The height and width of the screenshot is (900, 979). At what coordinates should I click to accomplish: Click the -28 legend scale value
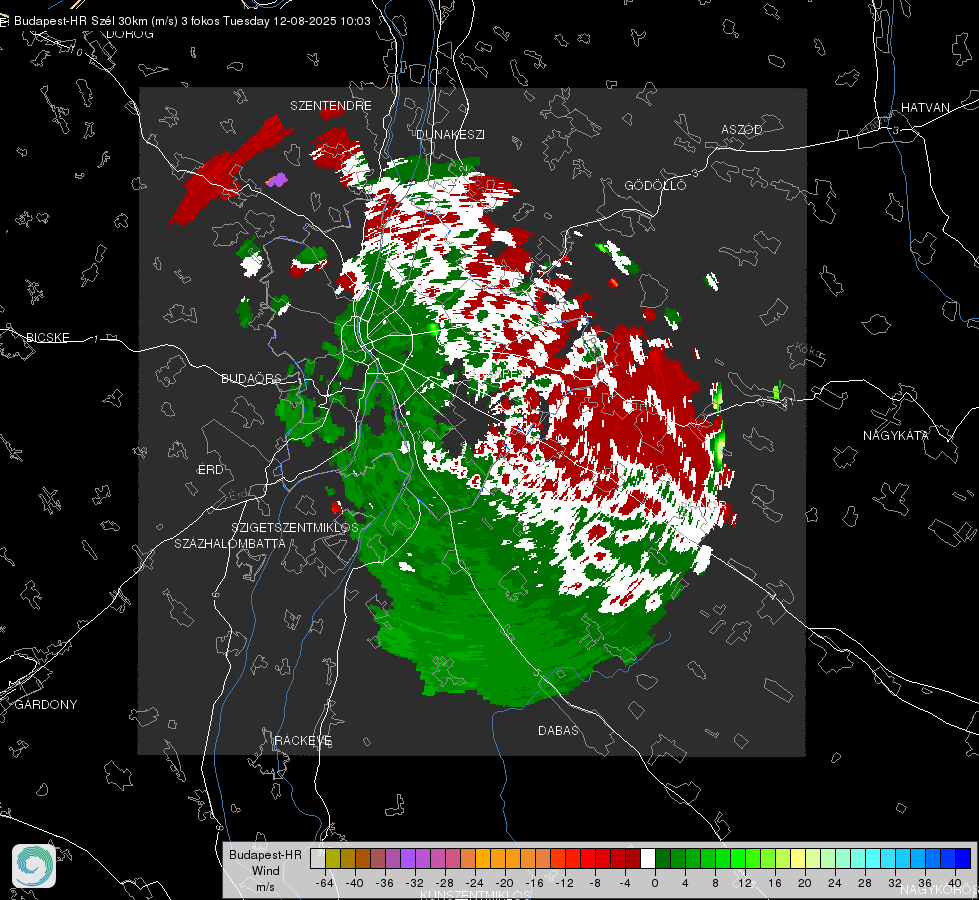445,883
